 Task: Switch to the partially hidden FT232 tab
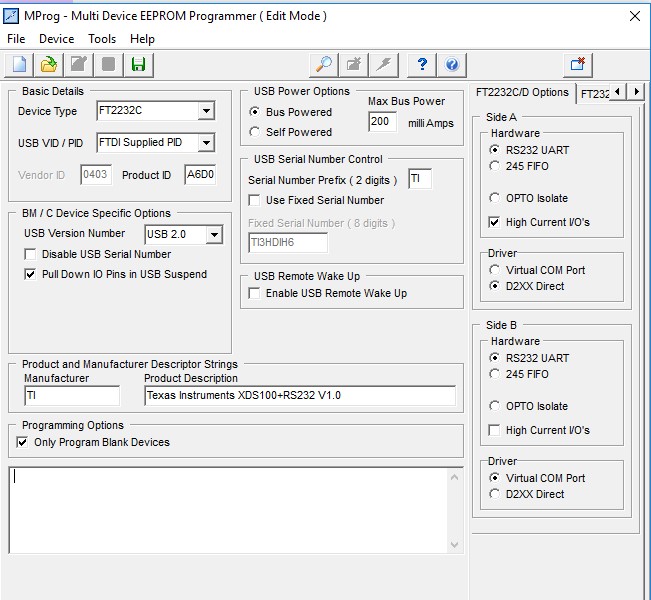(594, 94)
